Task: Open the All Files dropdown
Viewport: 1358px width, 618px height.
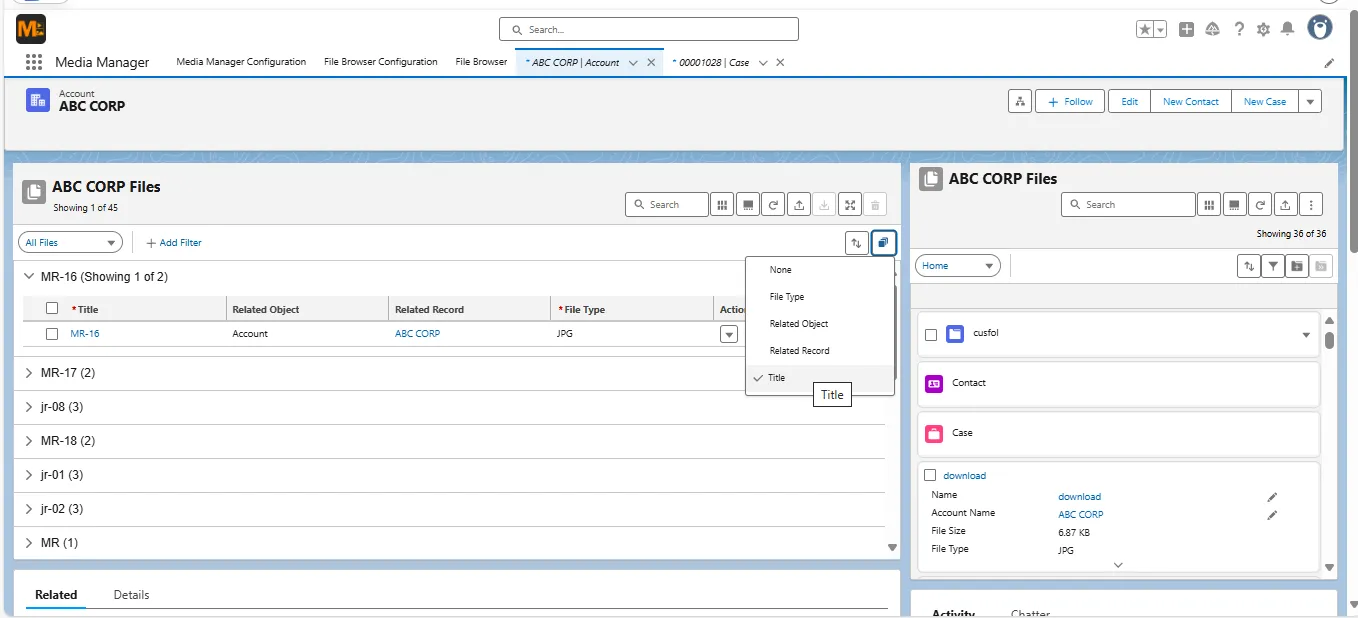Action: [70, 242]
